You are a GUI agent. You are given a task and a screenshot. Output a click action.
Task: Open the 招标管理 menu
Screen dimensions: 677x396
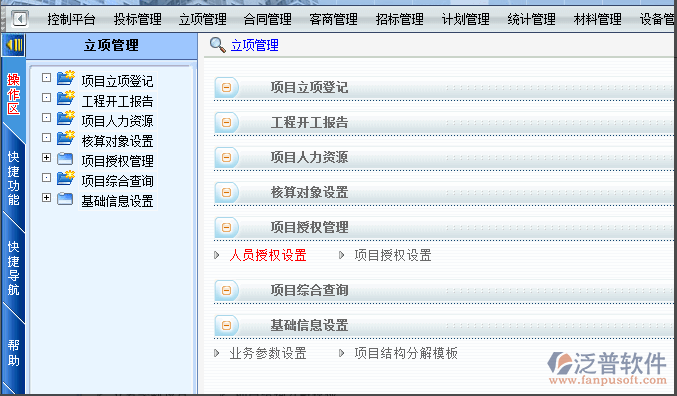tap(400, 19)
